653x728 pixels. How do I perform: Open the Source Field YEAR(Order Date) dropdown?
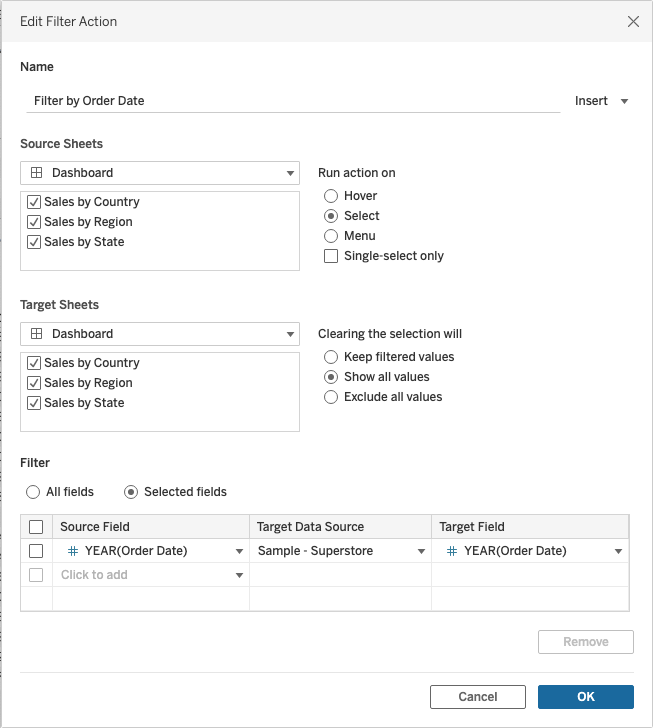click(x=239, y=551)
